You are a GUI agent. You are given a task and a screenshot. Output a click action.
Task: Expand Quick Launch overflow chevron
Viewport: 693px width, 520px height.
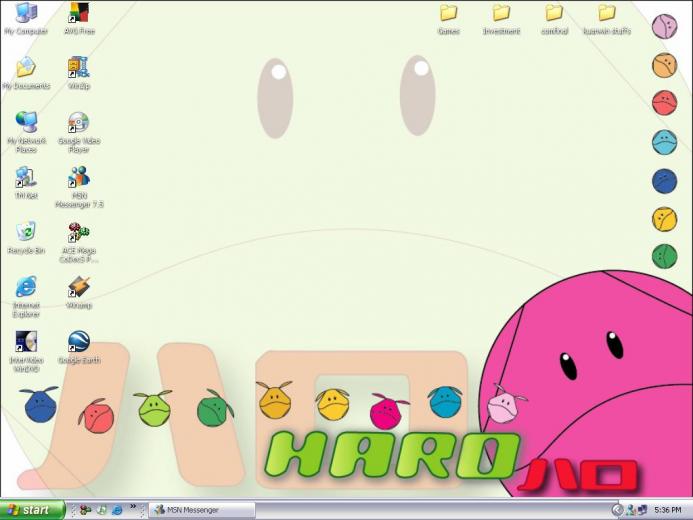[x=133, y=506]
